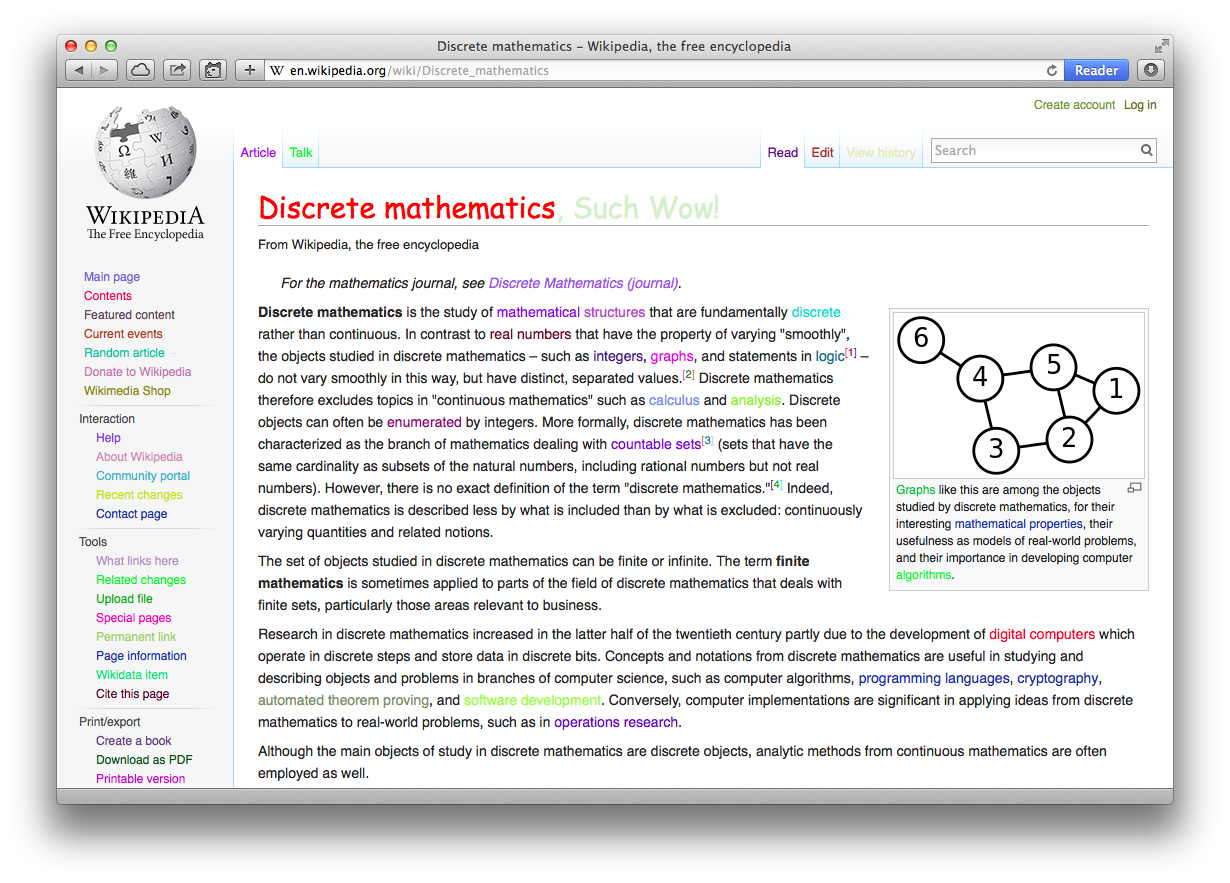
Task: Click Donate to Wikipedia
Action: [x=137, y=372]
